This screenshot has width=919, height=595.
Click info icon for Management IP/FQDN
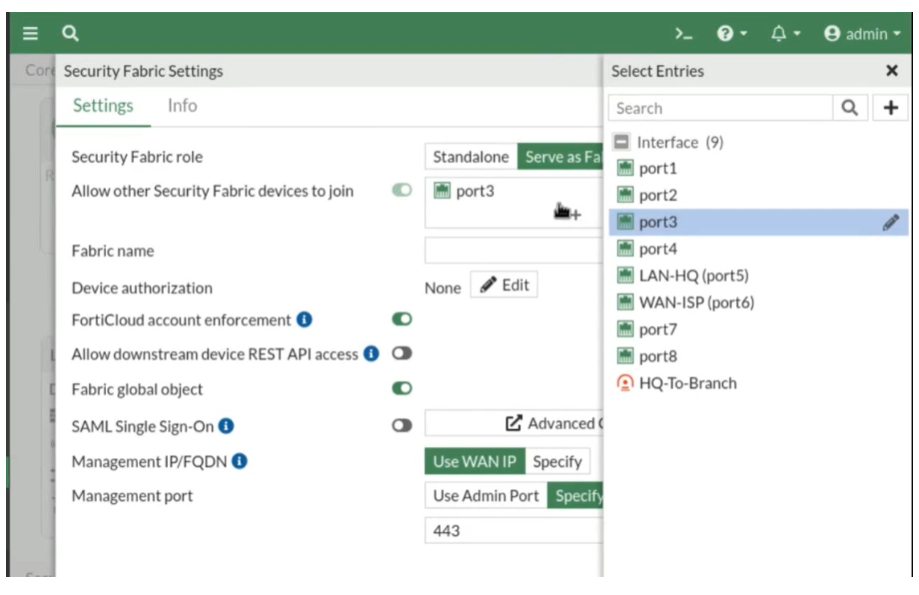click(x=239, y=461)
